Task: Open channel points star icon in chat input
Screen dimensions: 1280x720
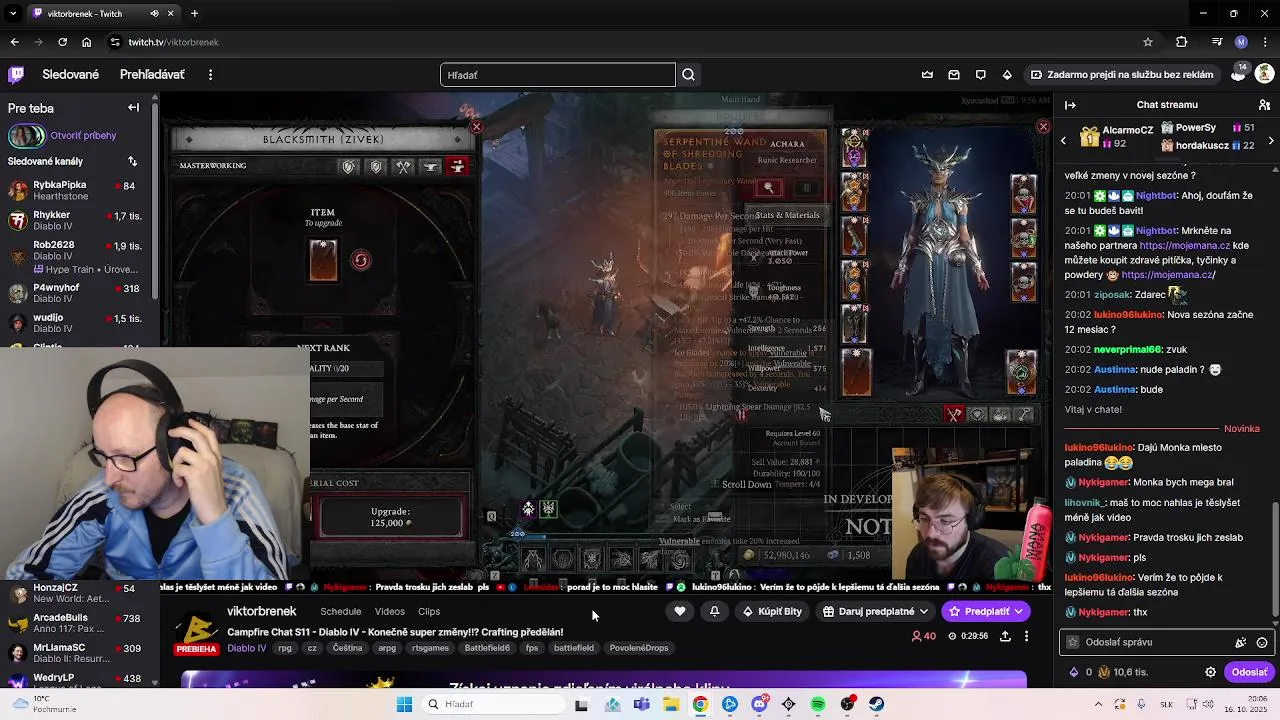Action: [x=1073, y=642]
